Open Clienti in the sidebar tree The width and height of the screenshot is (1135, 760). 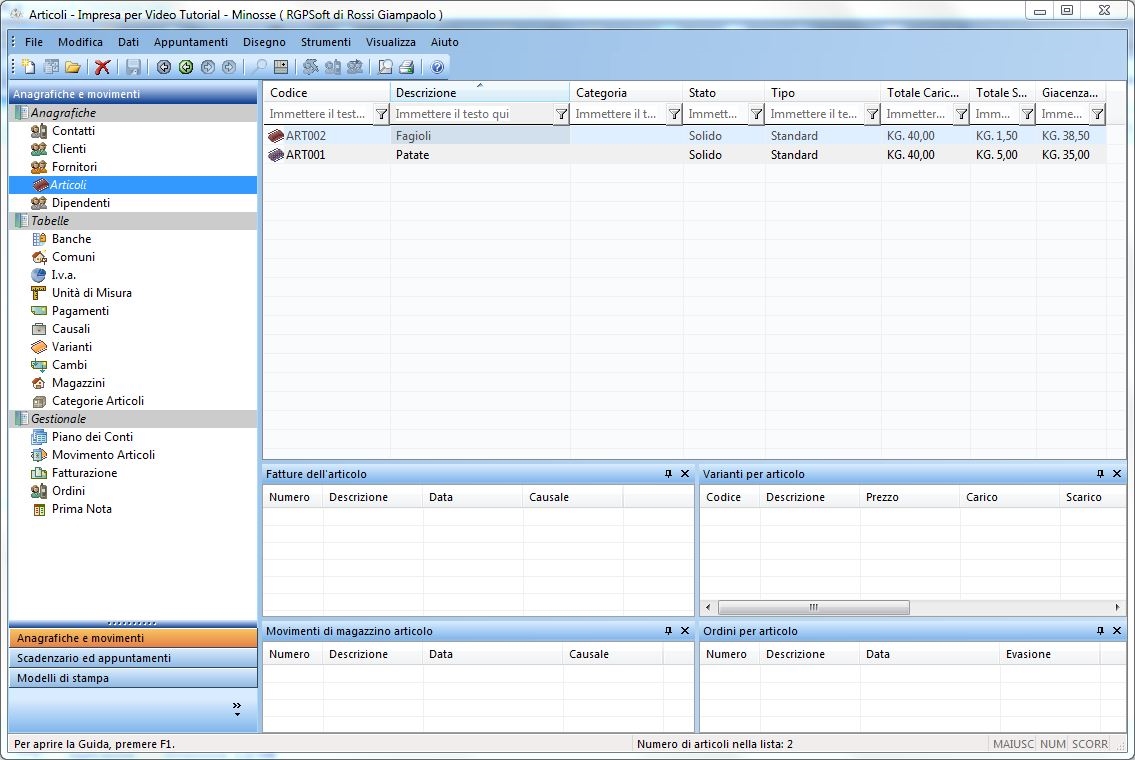69,149
